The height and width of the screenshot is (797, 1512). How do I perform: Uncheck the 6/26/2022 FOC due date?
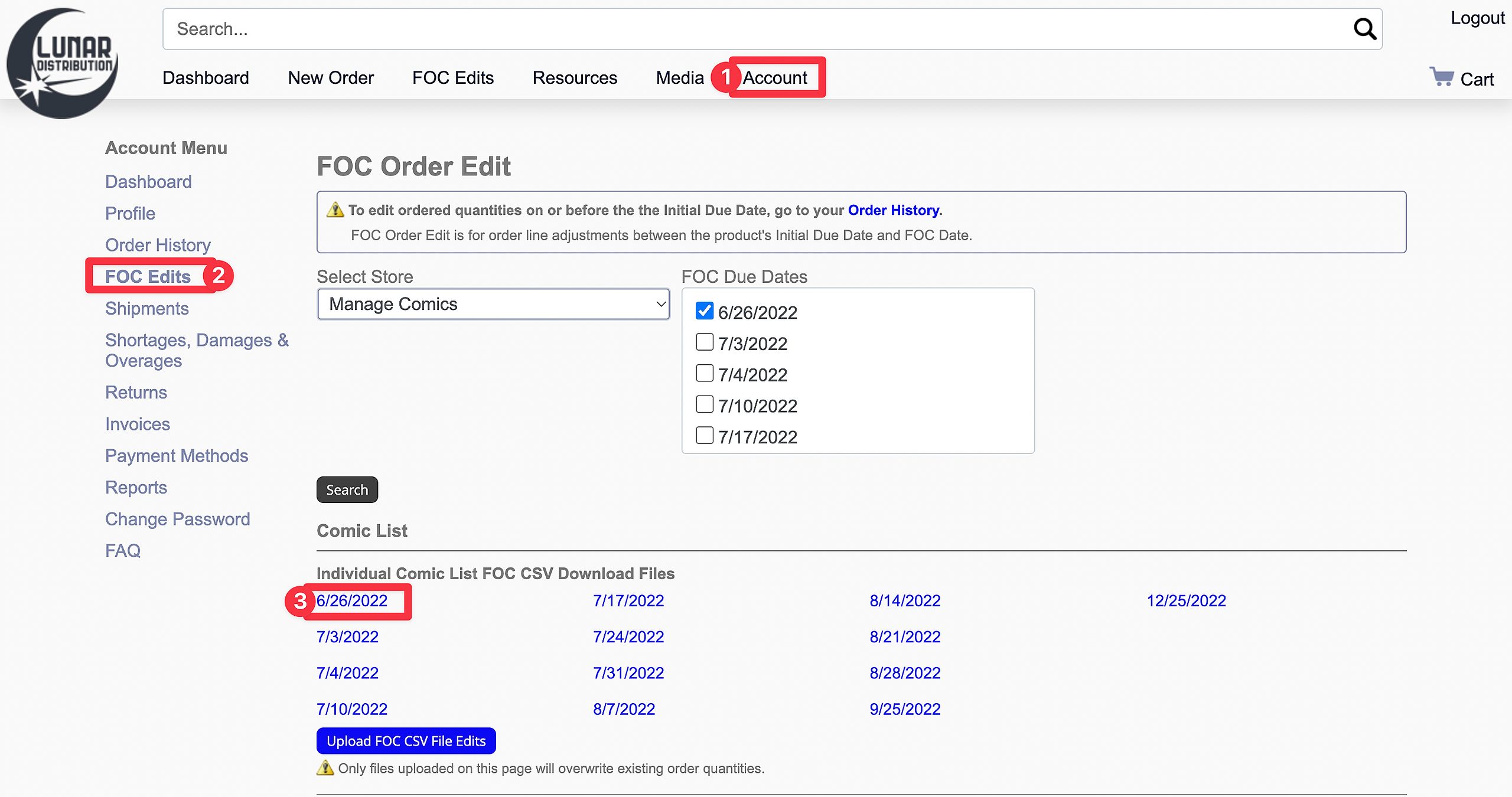pyautogui.click(x=704, y=311)
